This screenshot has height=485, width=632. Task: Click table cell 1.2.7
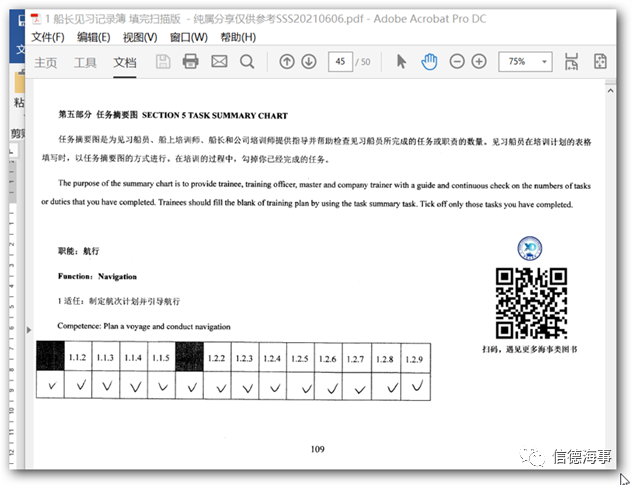point(356,359)
